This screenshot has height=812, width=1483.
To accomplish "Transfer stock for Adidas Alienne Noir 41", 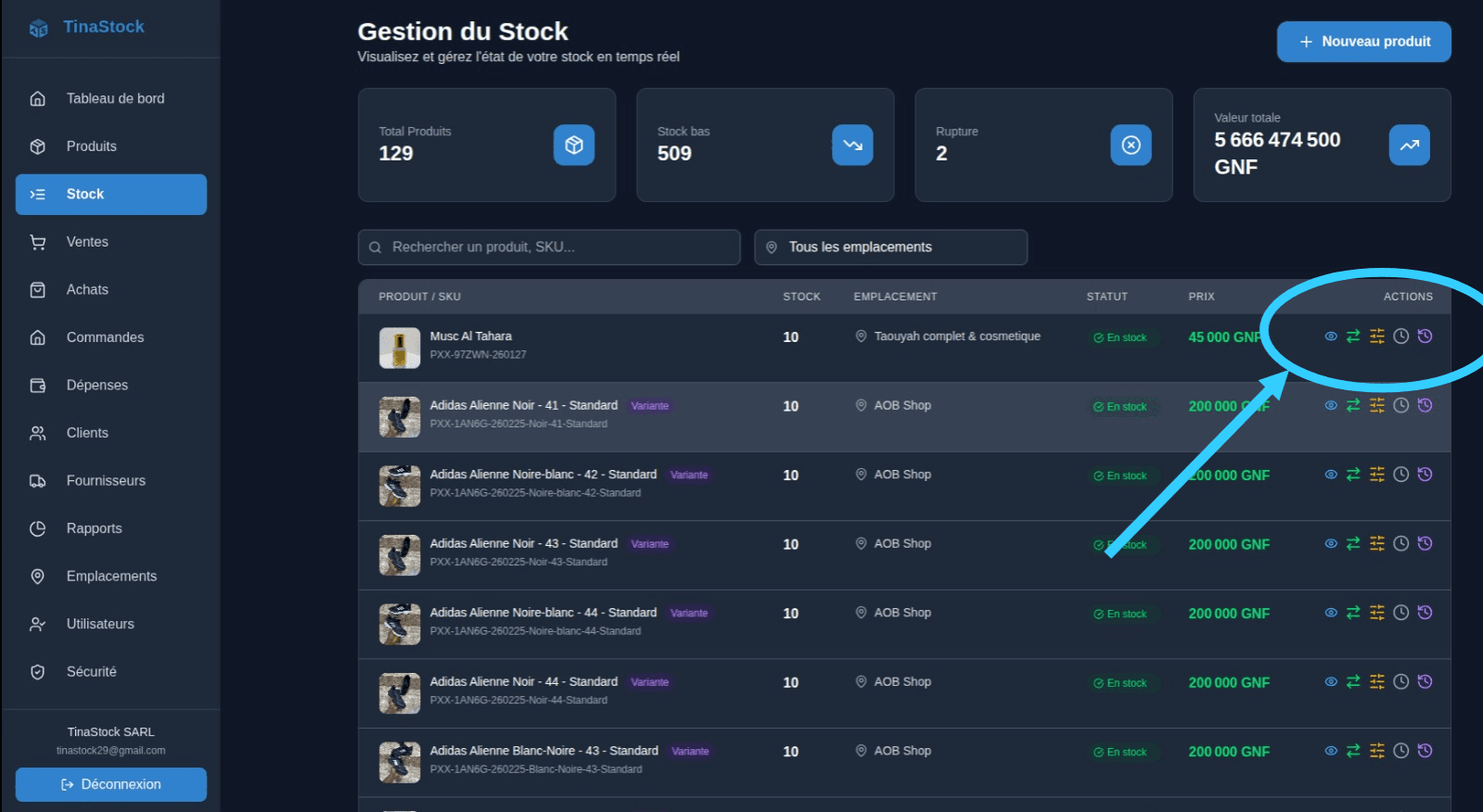I will (x=1353, y=405).
